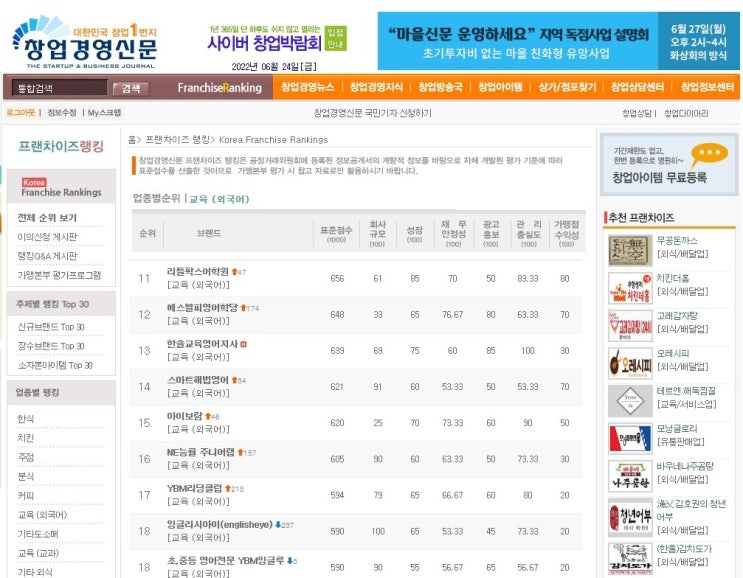This screenshot has width=743, height=578.
Task: Open the 스마트해법영어 brand entry
Action: point(198,380)
